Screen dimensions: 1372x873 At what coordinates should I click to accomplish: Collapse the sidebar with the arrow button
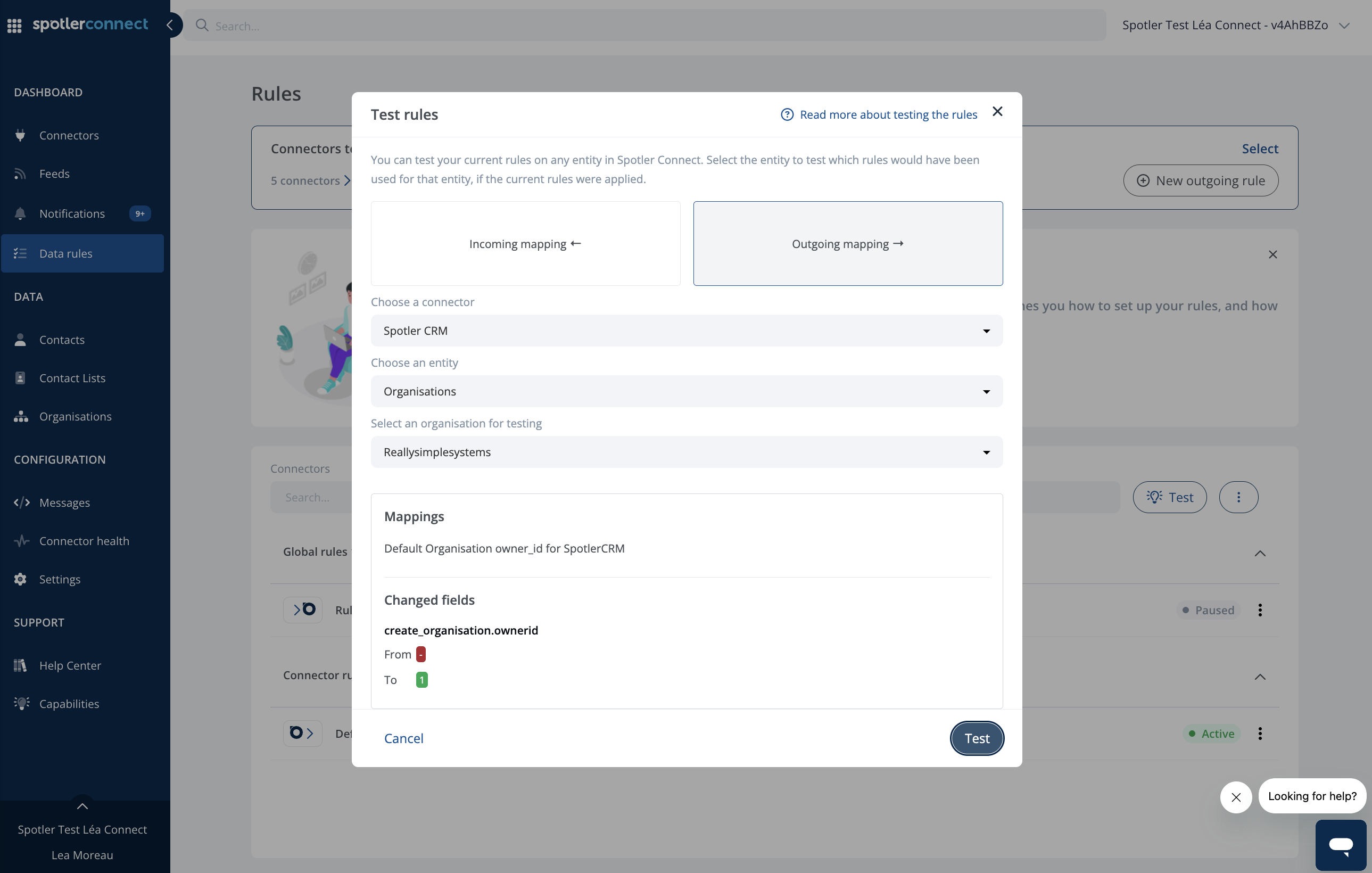click(170, 25)
